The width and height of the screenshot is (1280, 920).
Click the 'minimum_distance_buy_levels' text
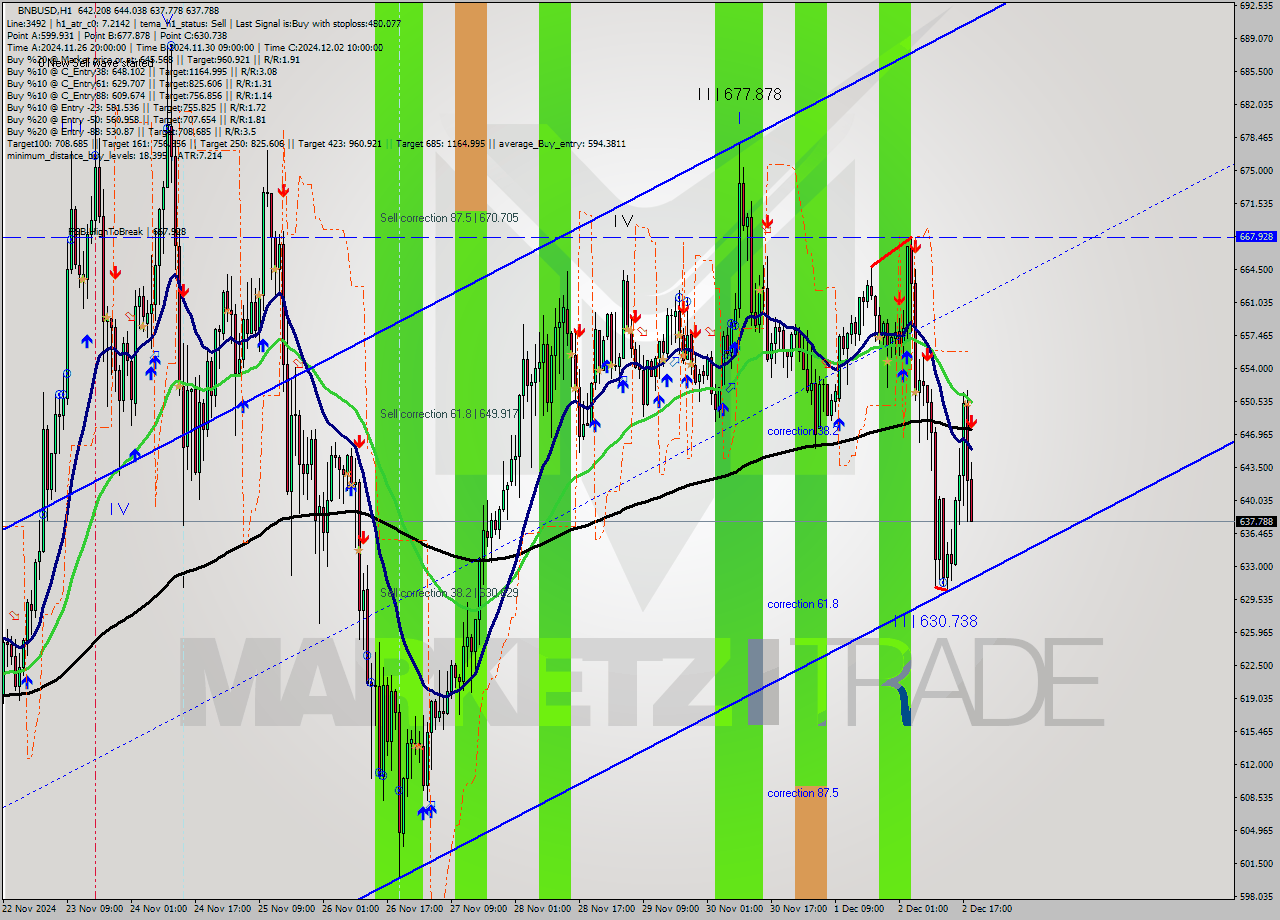pyautogui.click(x=69, y=155)
